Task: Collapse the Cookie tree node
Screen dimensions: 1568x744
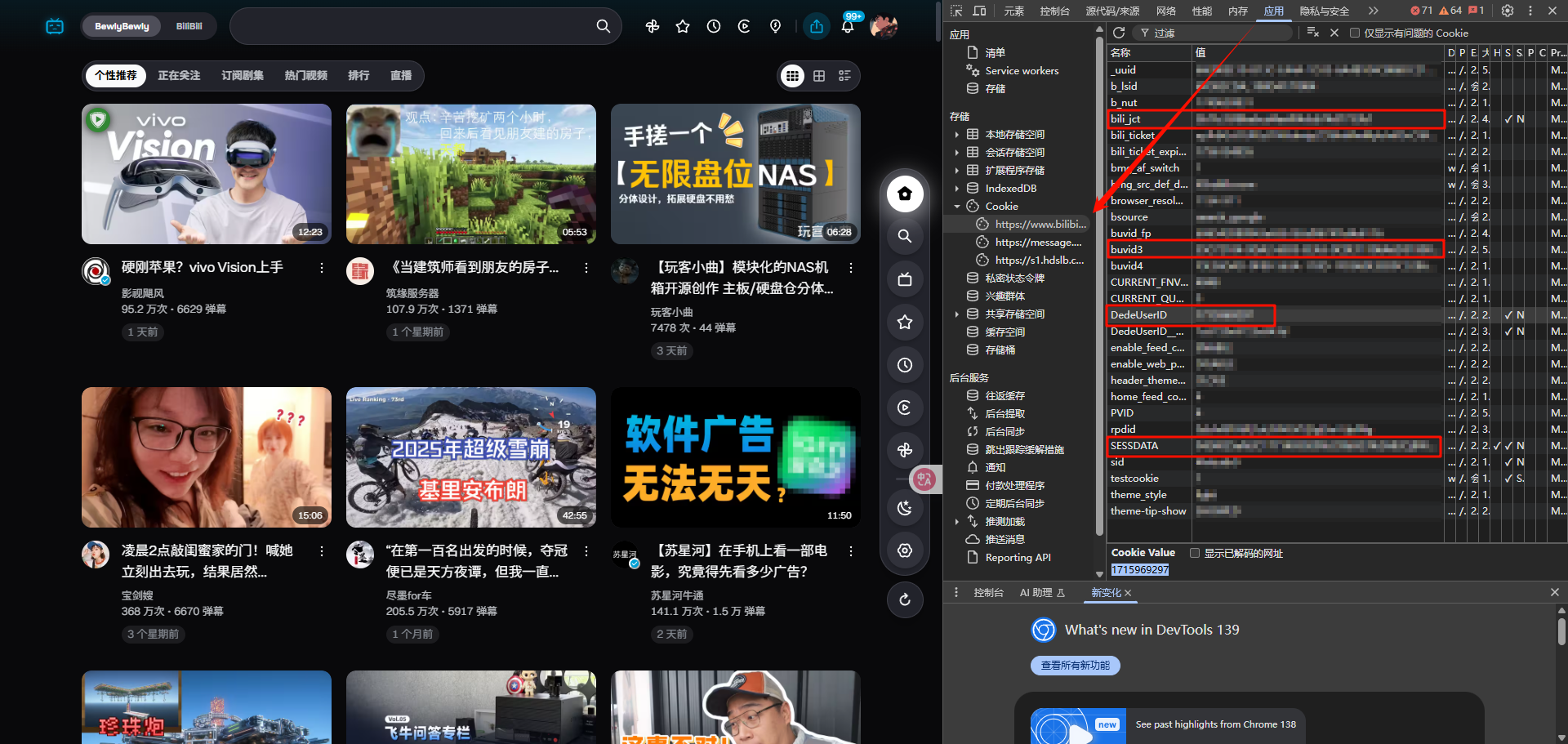Action: pyautogui.click(x=957, y=207)
